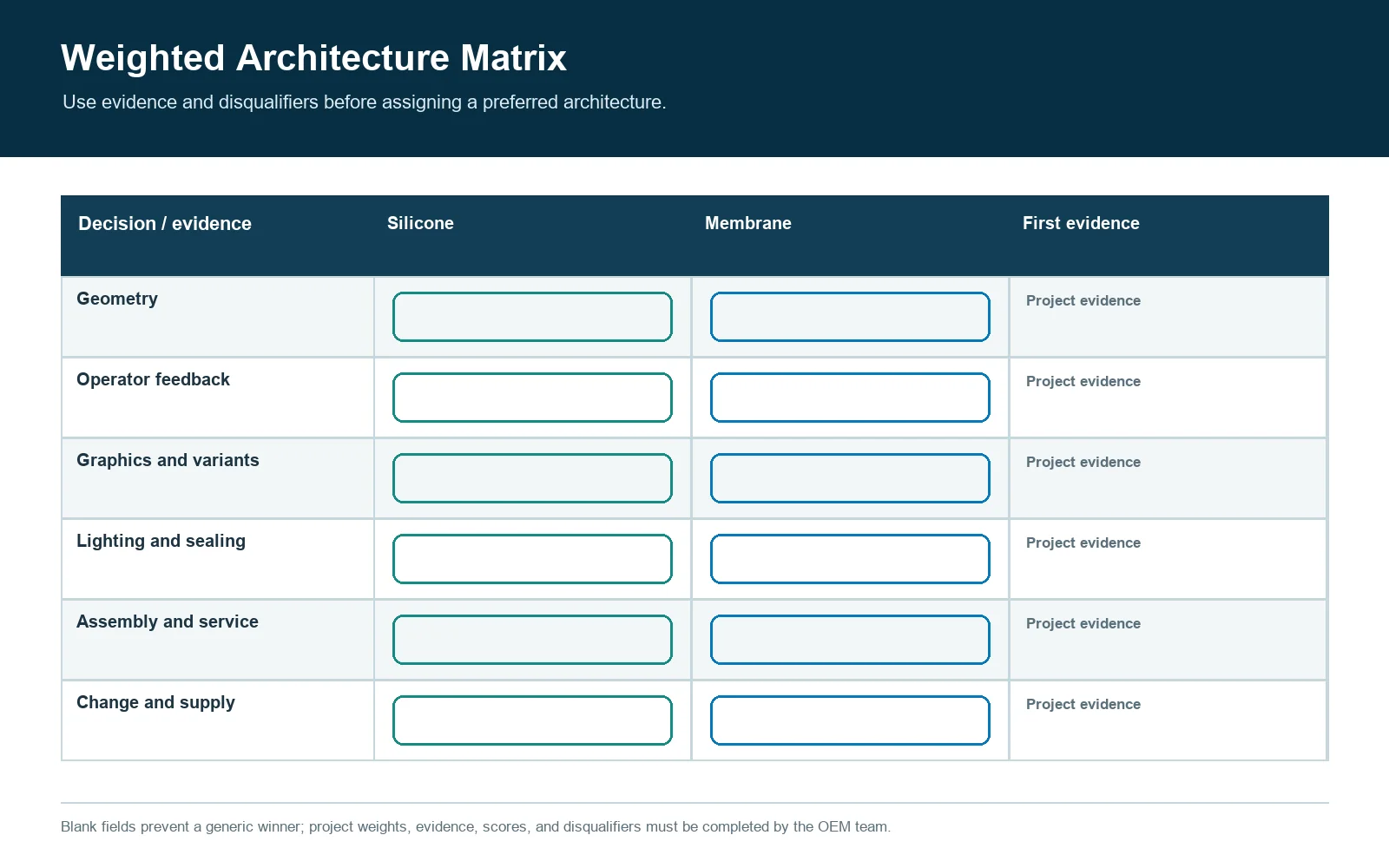Viewport: 1389px width, 868px height.
Task: Select Project evidence in Graphics and variants row
Action: (1083, 462)
